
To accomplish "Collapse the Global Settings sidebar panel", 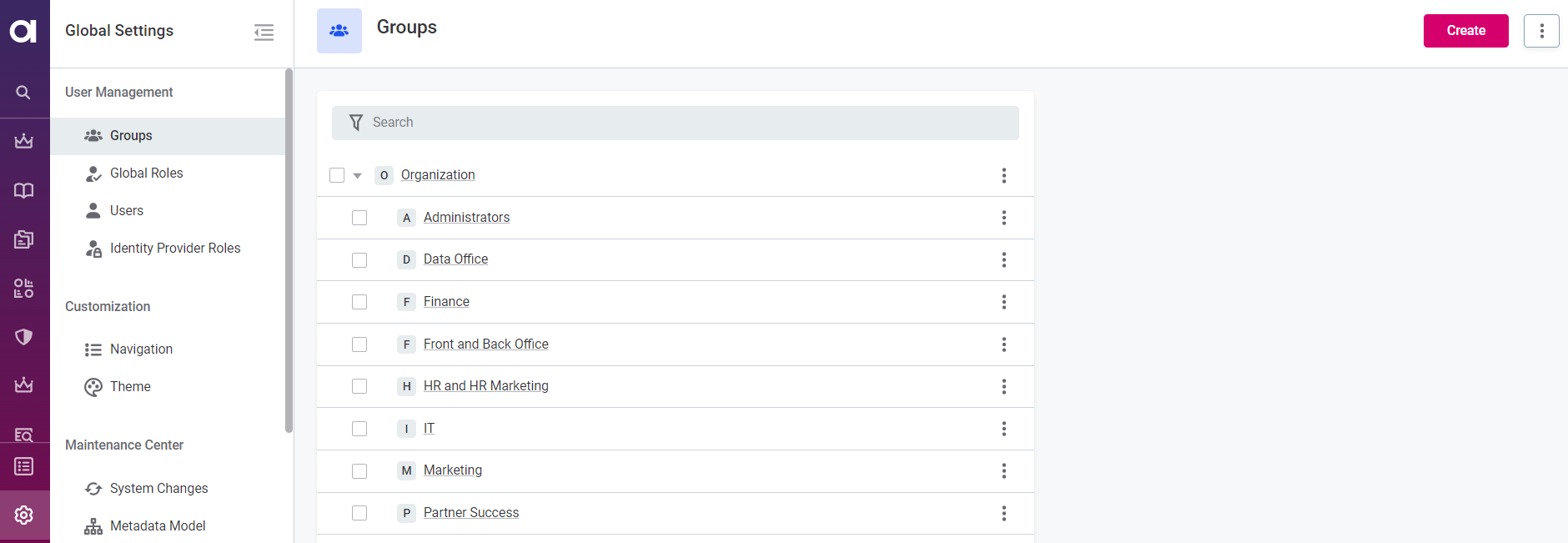I will tap(264, 33).
